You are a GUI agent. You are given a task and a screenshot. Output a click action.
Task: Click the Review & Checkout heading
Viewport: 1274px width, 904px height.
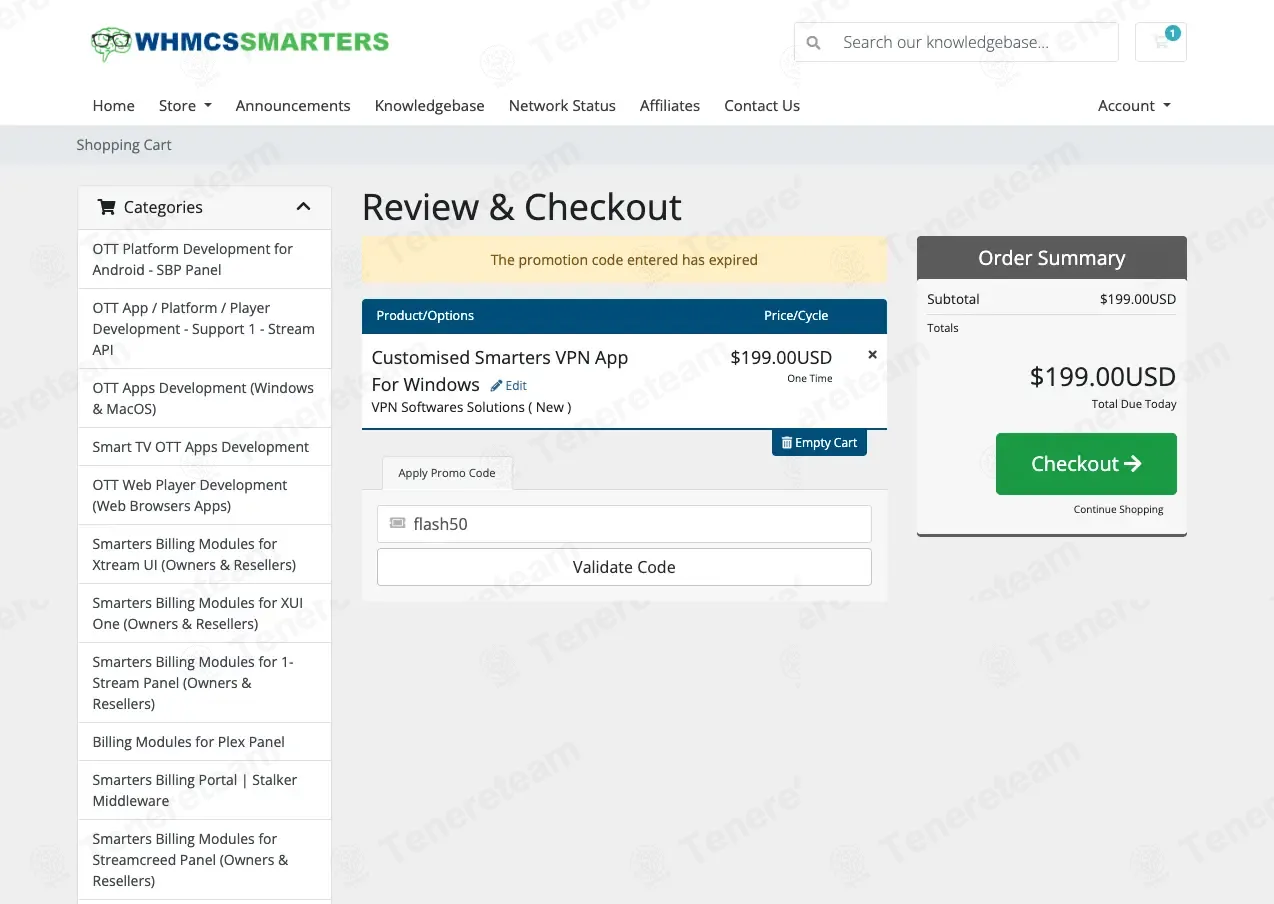coord(521,207)
